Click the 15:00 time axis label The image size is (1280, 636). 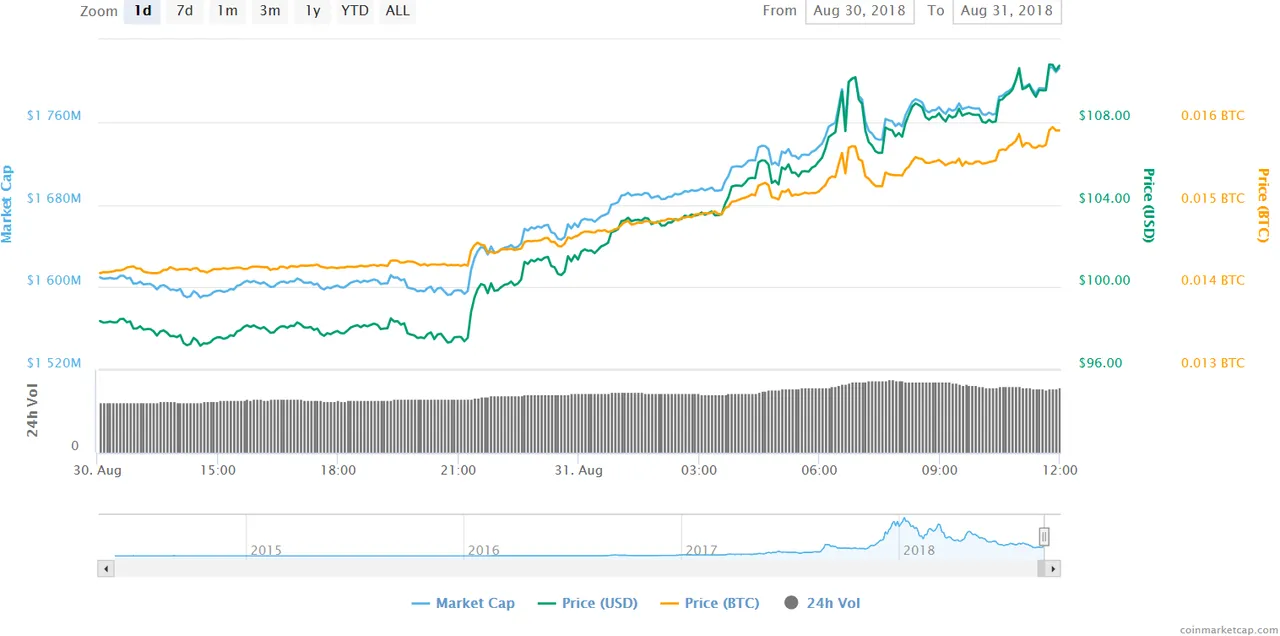pos(218,470)
